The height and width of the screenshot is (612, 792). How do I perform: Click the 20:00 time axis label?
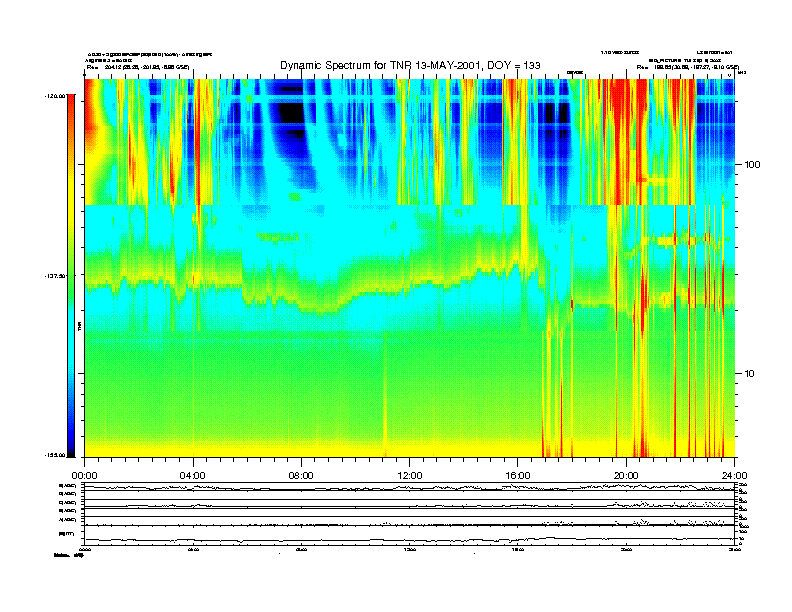coord(626,476)
